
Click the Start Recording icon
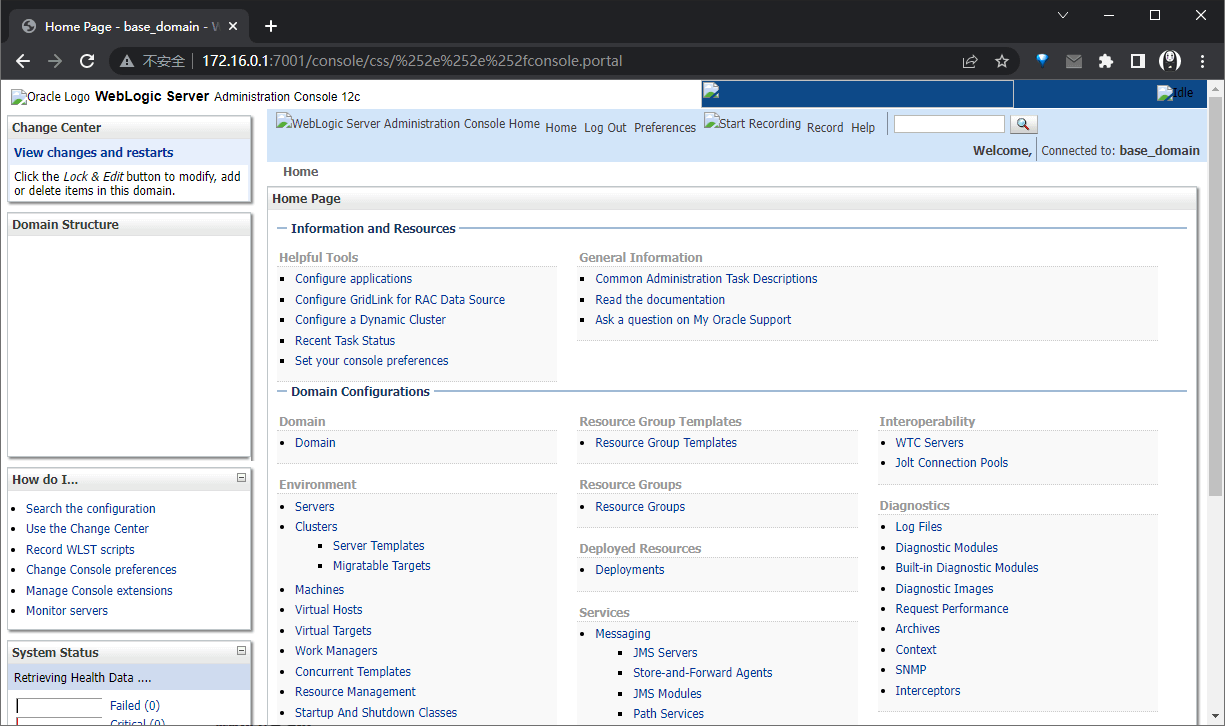coord(752,123)
